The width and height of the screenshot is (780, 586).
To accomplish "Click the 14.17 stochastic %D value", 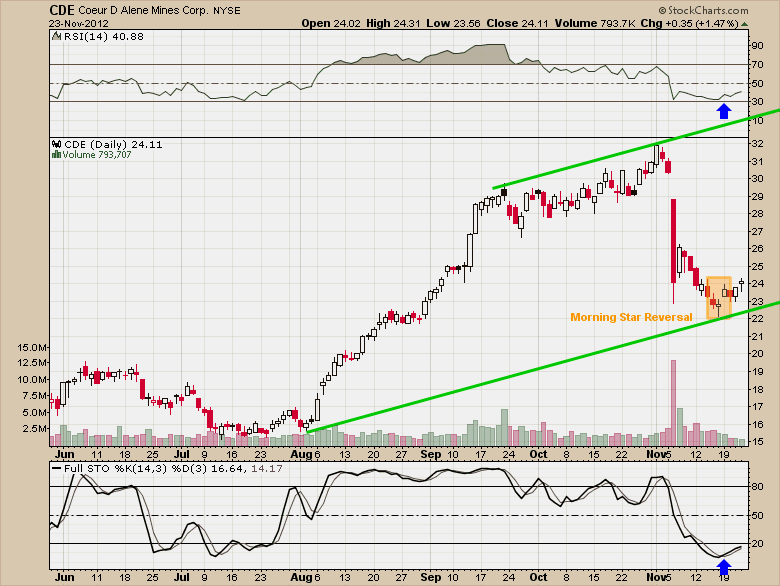I will click(267, 469).
